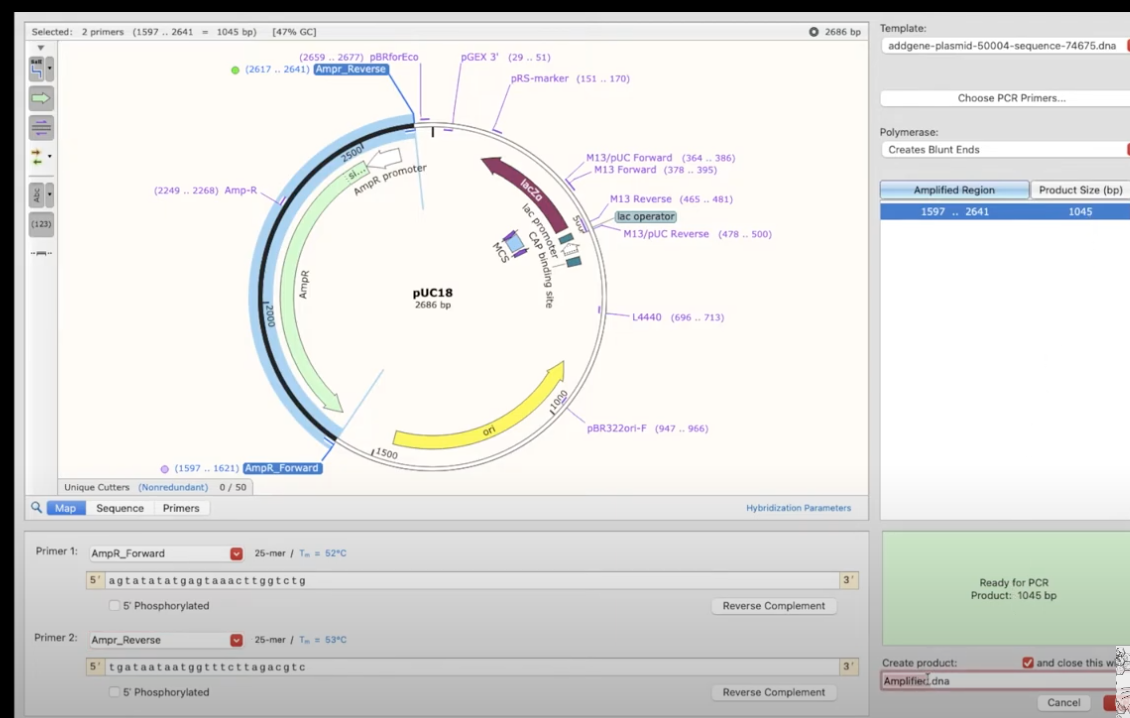The width and height of the screenshot is (1130, 718).
Task: Toggle the (123) coordinates icon
Action: click(41, 224)
